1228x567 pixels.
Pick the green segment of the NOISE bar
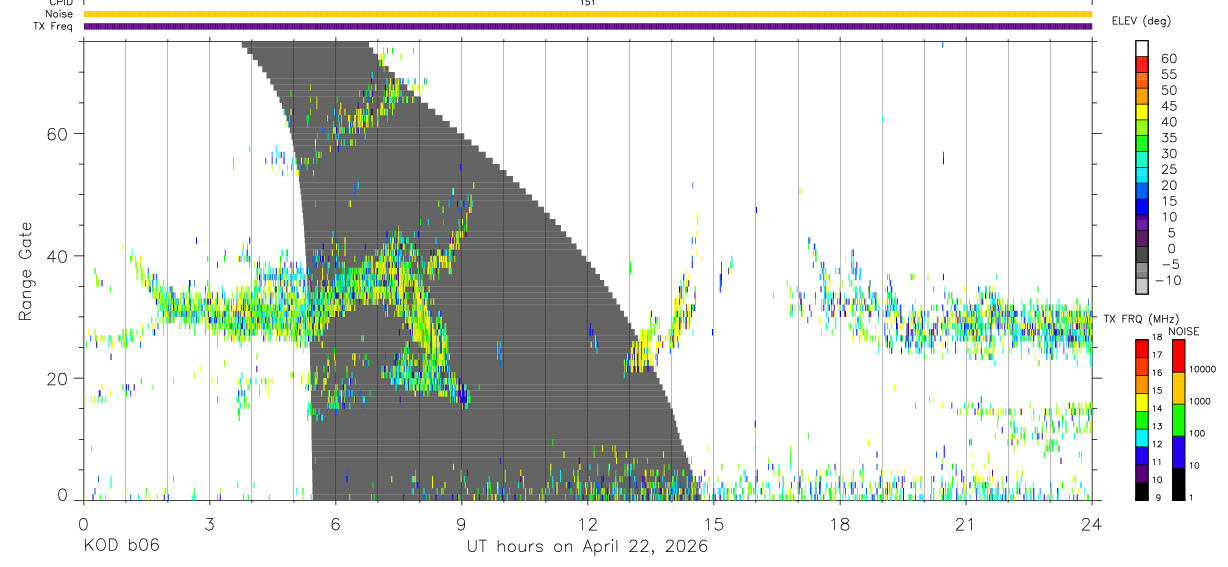1178,420
